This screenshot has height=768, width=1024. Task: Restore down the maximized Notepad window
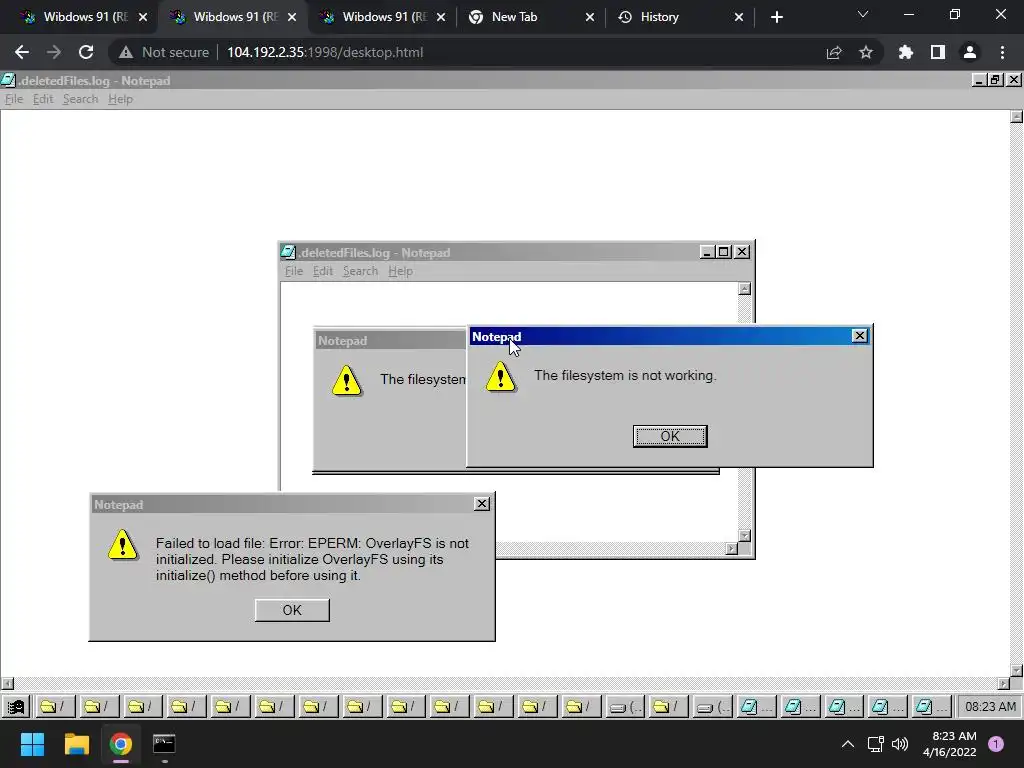click(x=995, y=80)
